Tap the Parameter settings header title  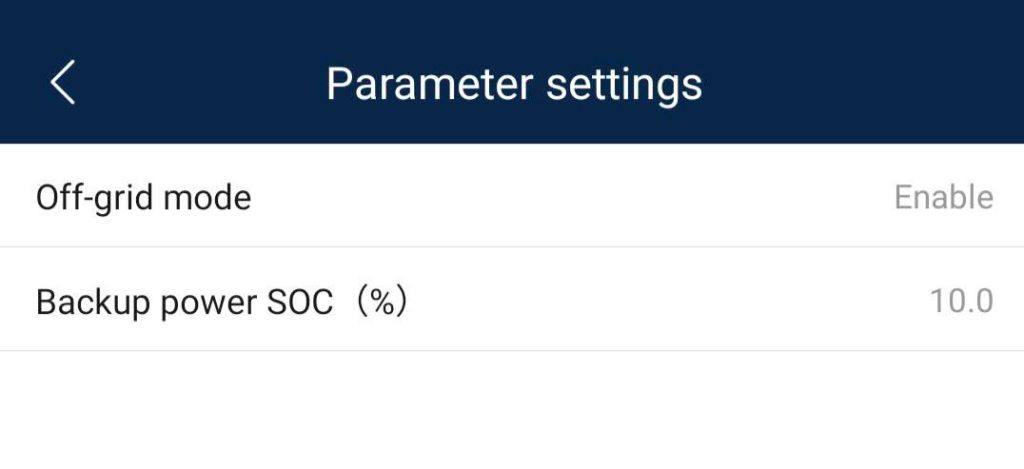pyautogui.click(x=514, y=85)
